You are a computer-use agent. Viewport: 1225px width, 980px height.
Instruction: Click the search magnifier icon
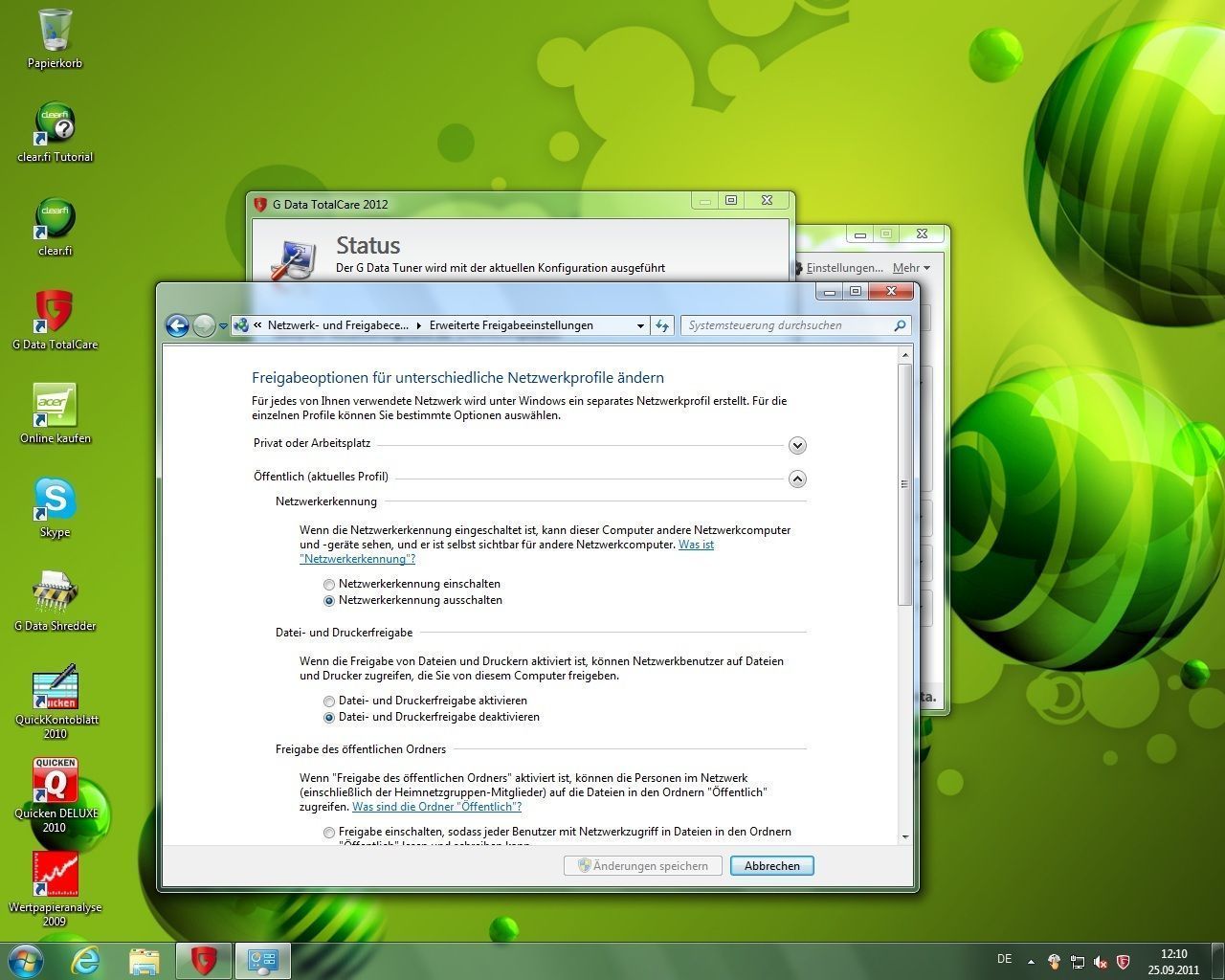[x=900, y=325]
